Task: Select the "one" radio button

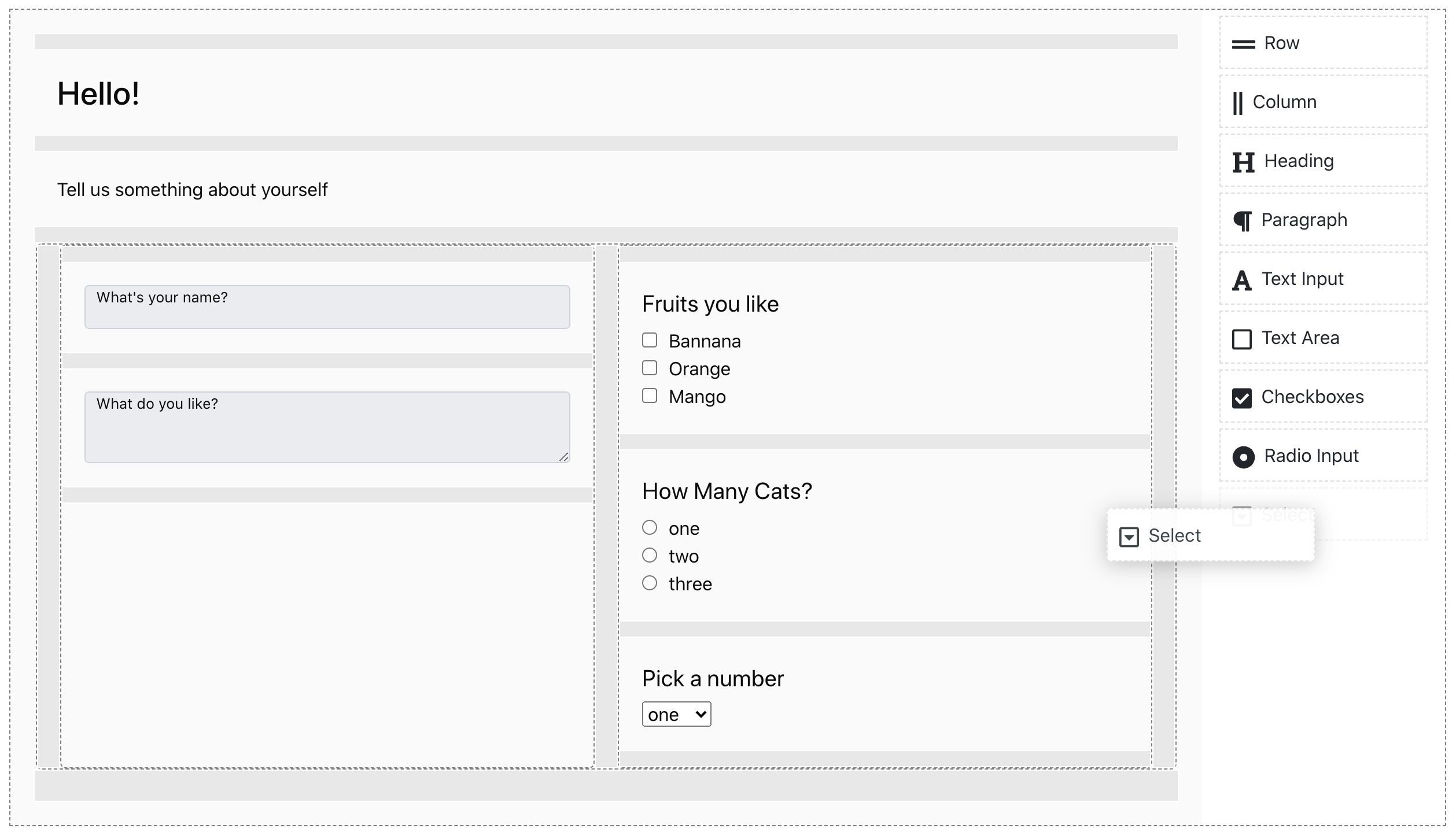Action: (650, 527)
